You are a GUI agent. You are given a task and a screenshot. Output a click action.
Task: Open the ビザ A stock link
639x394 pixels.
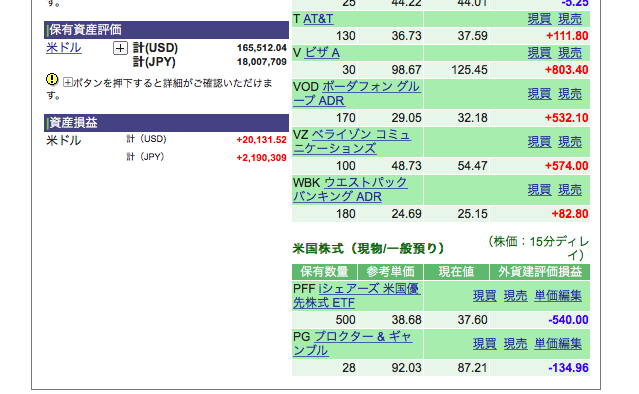[x=322, y=53]
